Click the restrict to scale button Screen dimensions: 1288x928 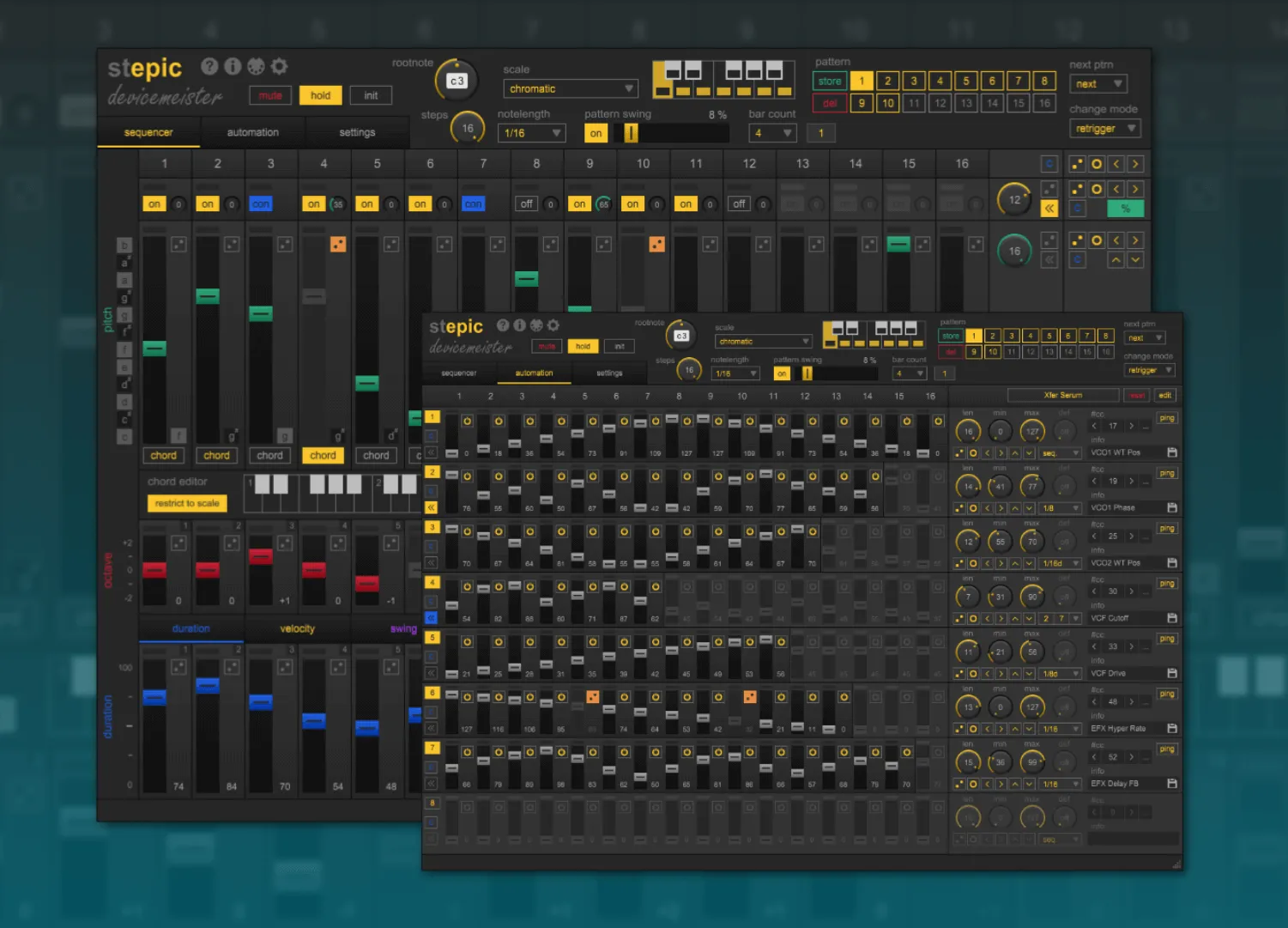click(x=187, y=503)
